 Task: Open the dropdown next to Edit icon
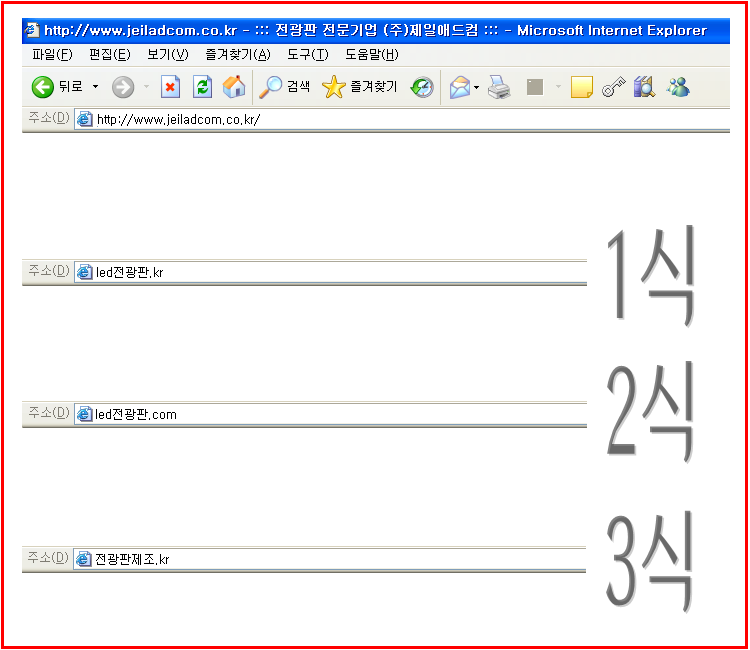[558, 87]
